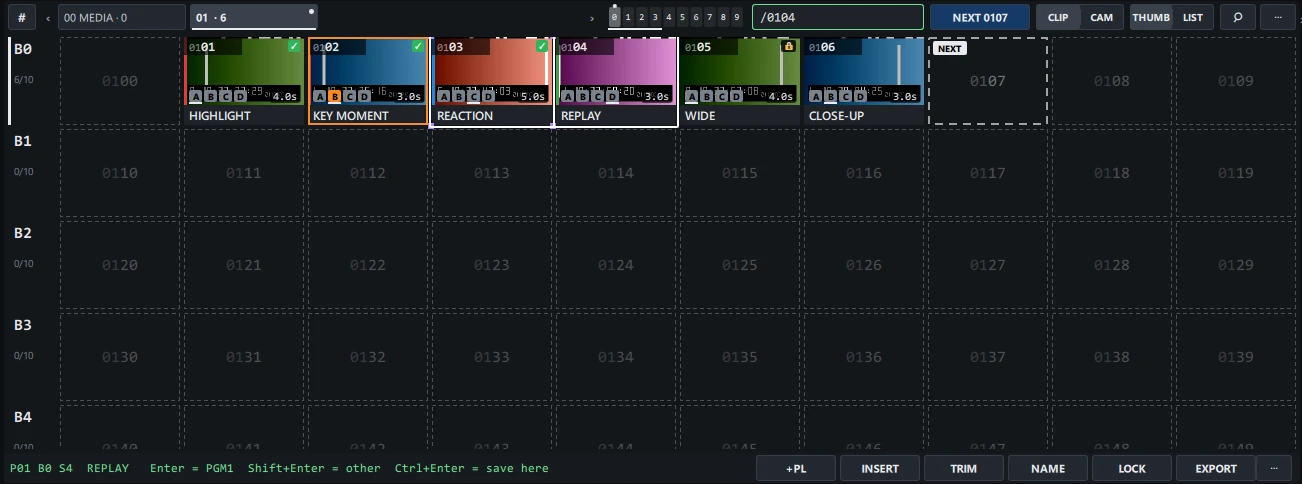
Task: Select camera D on REPLAY clip
Action: coord(610,97)
